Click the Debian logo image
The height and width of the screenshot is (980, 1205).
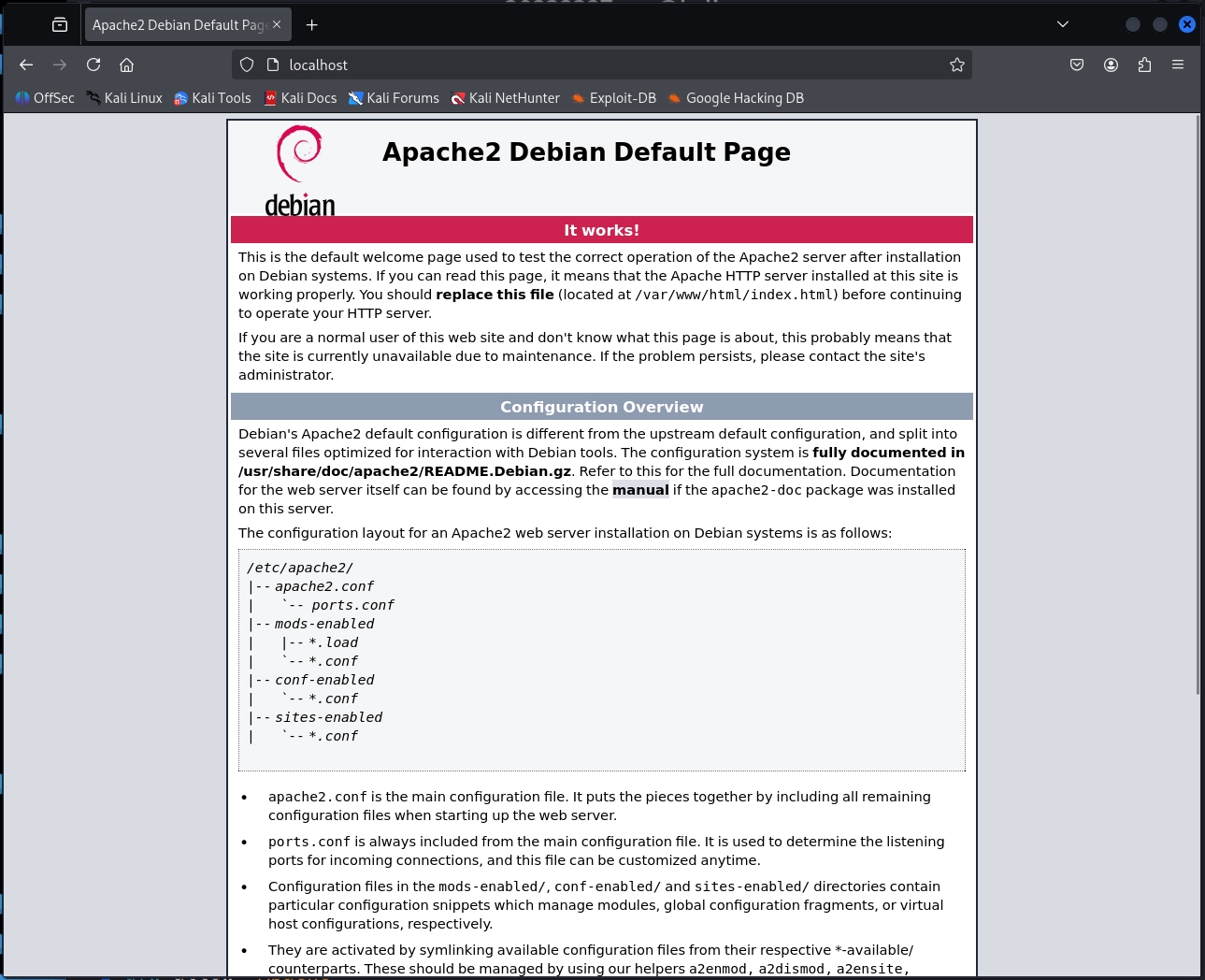pyautogui.click(x=299, y=171)
